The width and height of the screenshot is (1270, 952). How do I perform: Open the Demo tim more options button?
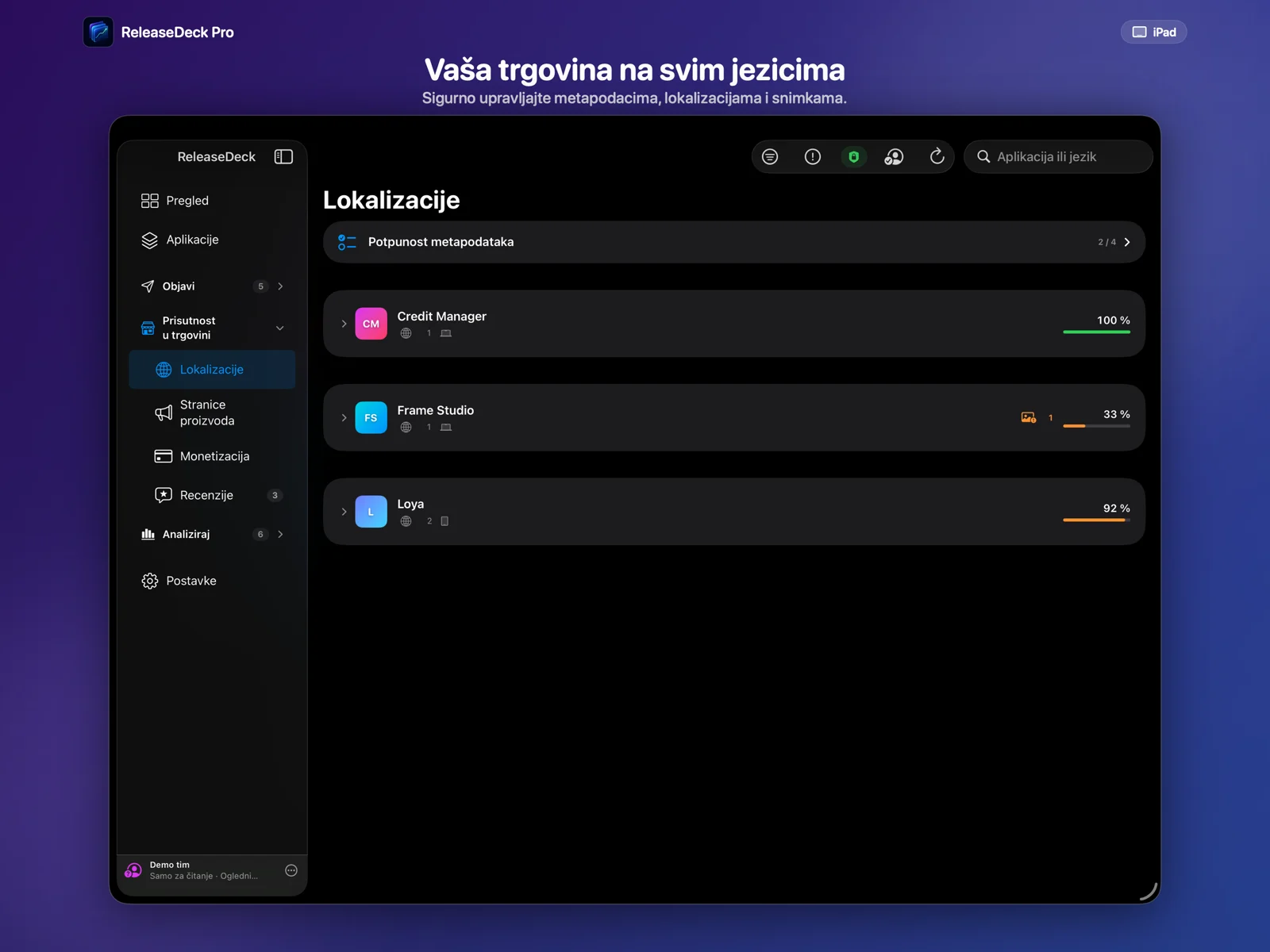click(291, 870)
